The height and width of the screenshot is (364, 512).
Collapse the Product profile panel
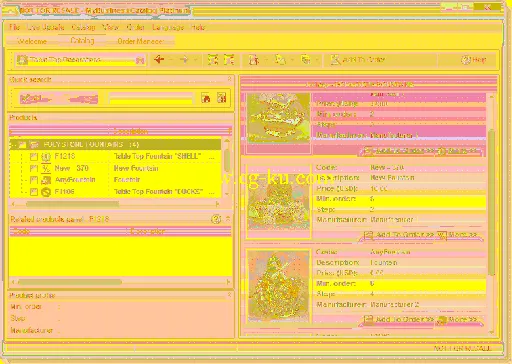point(229,295)
